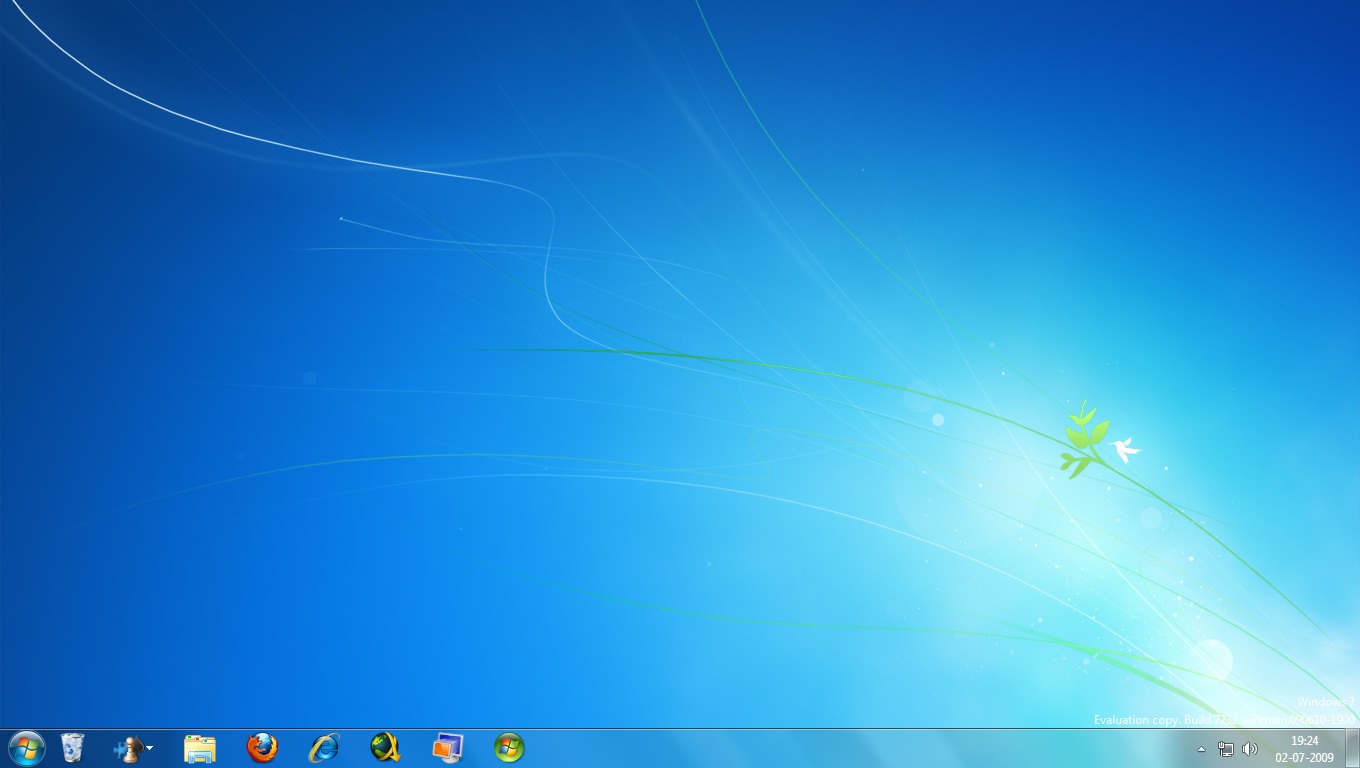Viewport: 1360px width, 768px height.
Task: Click the 19:24 time in the tray
Action: [x=1304, y=741]
